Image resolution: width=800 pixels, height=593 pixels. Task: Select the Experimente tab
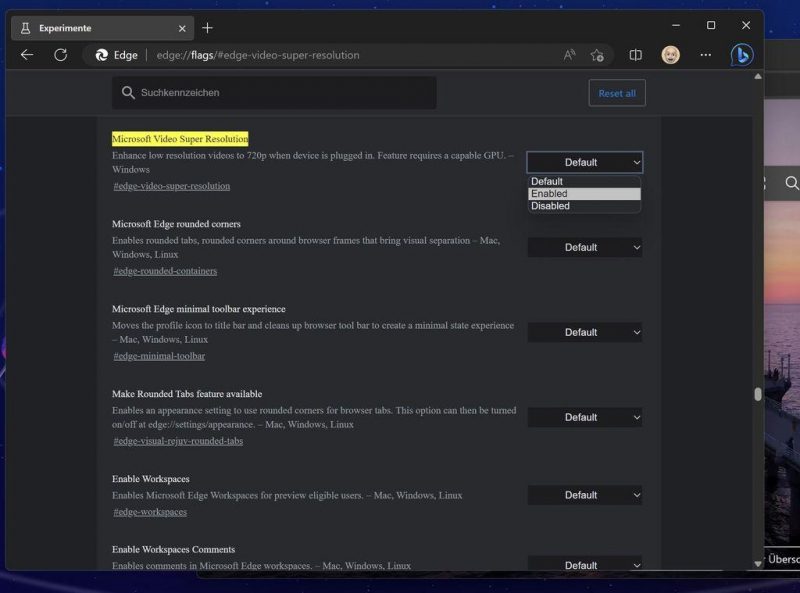(x=102, y=28)
